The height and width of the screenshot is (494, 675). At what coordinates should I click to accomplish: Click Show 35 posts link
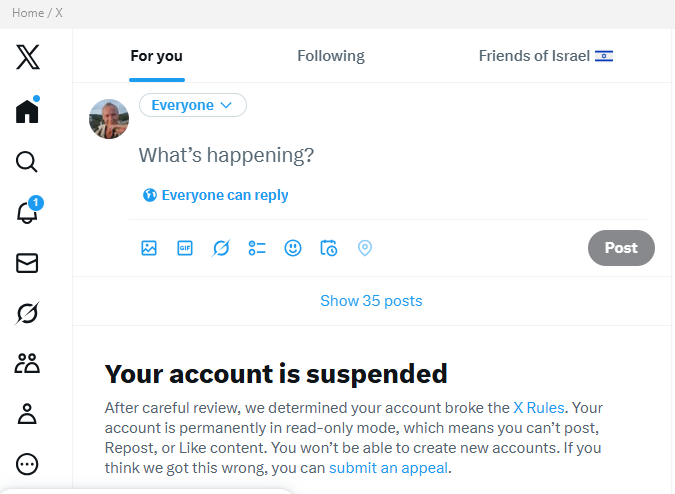click(371, 301)
